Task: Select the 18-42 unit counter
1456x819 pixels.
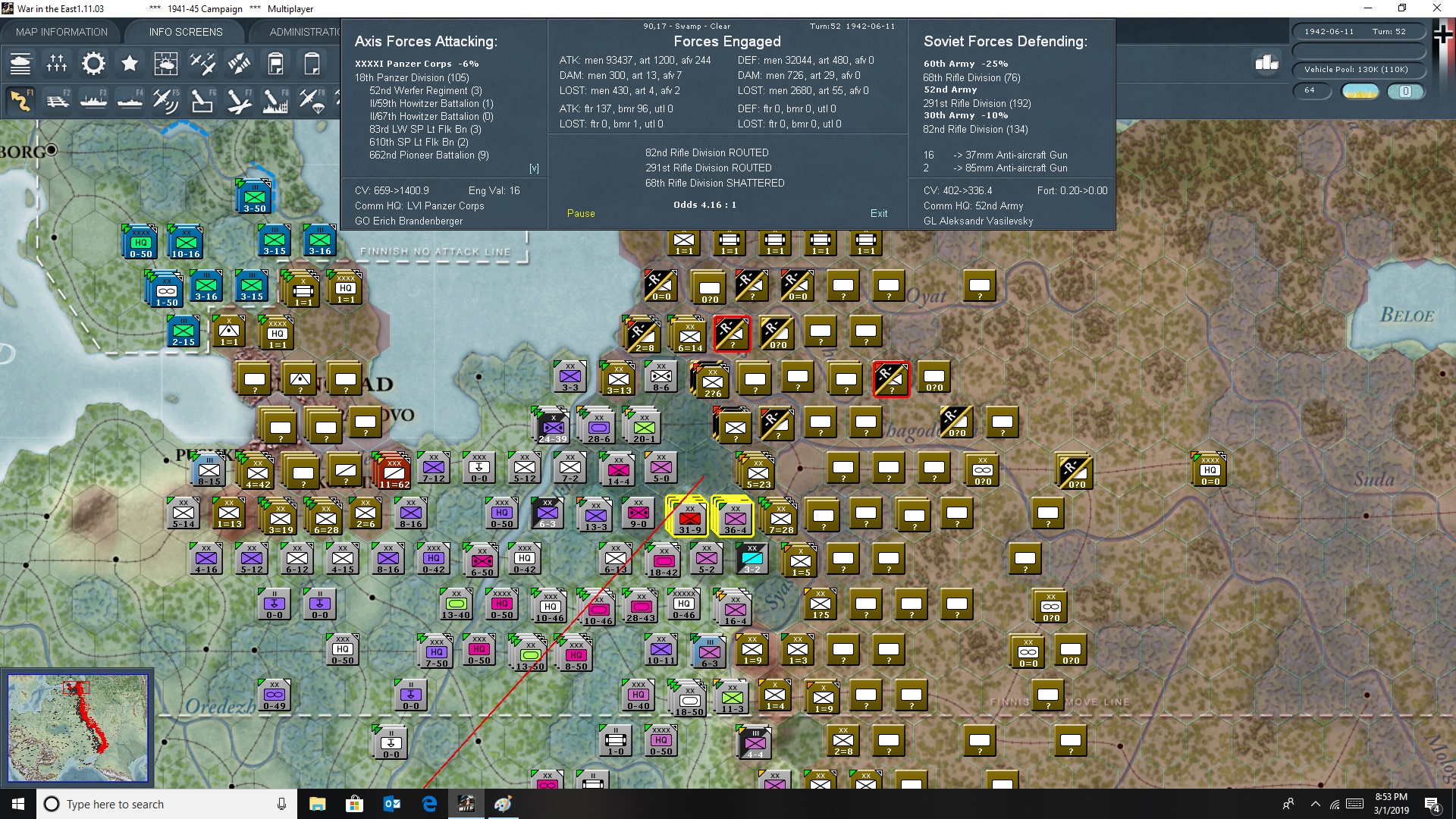Action: pyautogui.click(x=664, y=560)
